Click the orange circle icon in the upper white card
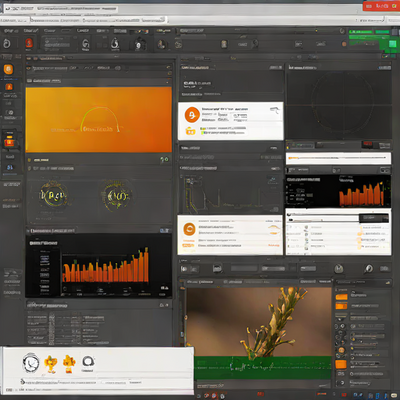Viewport: 400px width, 400px height. coord(192,115)
